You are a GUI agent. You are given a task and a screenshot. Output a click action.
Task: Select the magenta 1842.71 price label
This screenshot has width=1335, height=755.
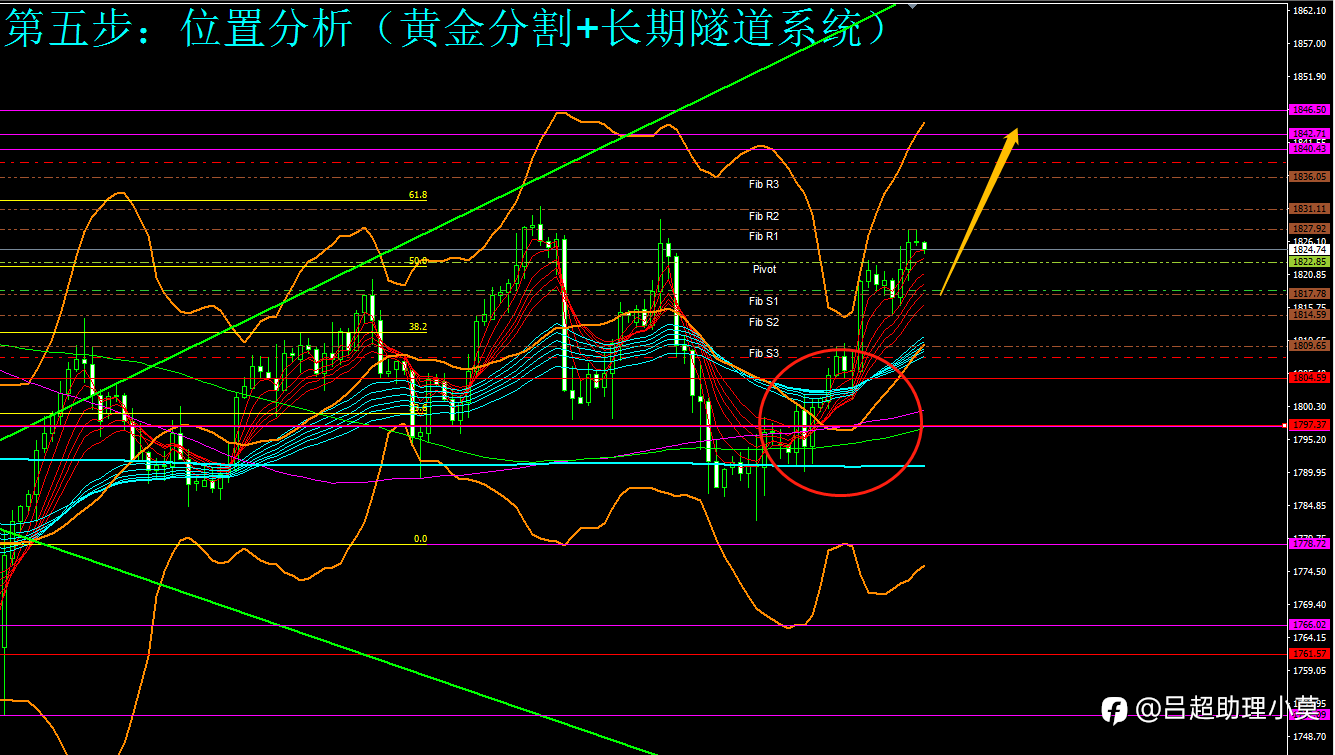(x=1309, y=133)
